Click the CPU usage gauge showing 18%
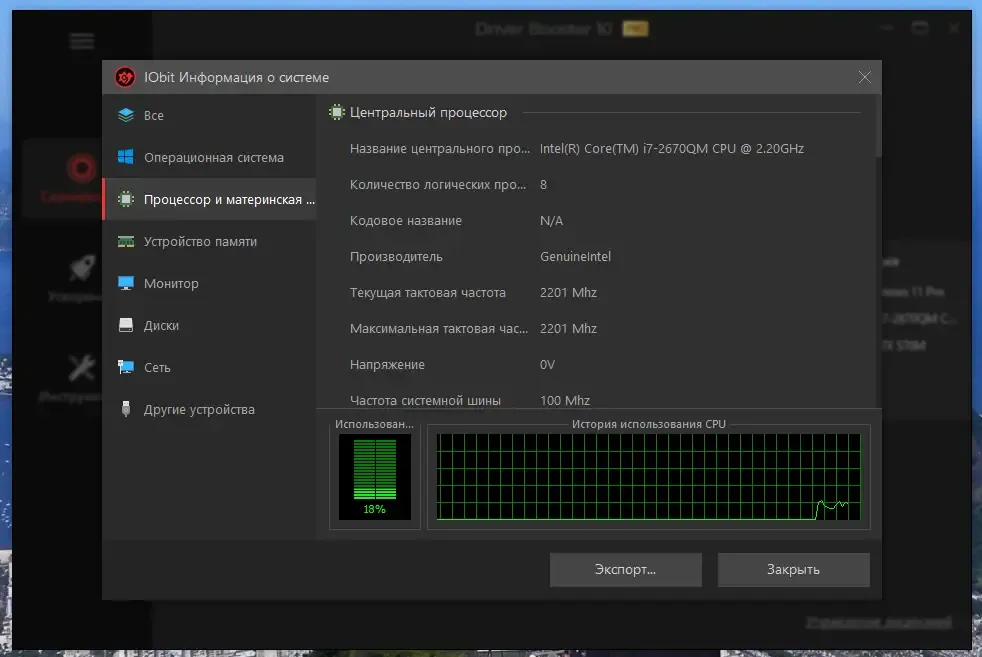 [x=375, y=477]
